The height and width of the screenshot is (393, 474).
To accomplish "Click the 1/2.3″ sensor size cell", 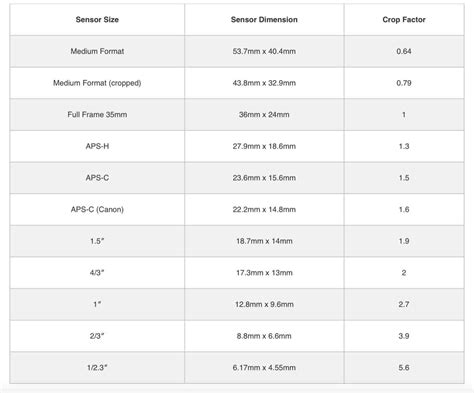I will coord(97,368).
